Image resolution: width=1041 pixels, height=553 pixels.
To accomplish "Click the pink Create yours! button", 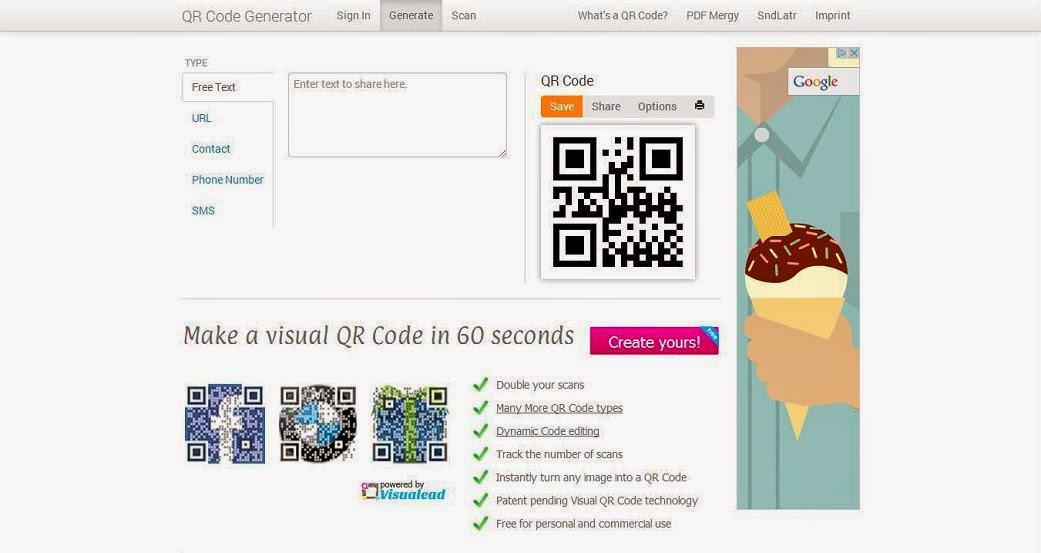I will tap(654, 341).
